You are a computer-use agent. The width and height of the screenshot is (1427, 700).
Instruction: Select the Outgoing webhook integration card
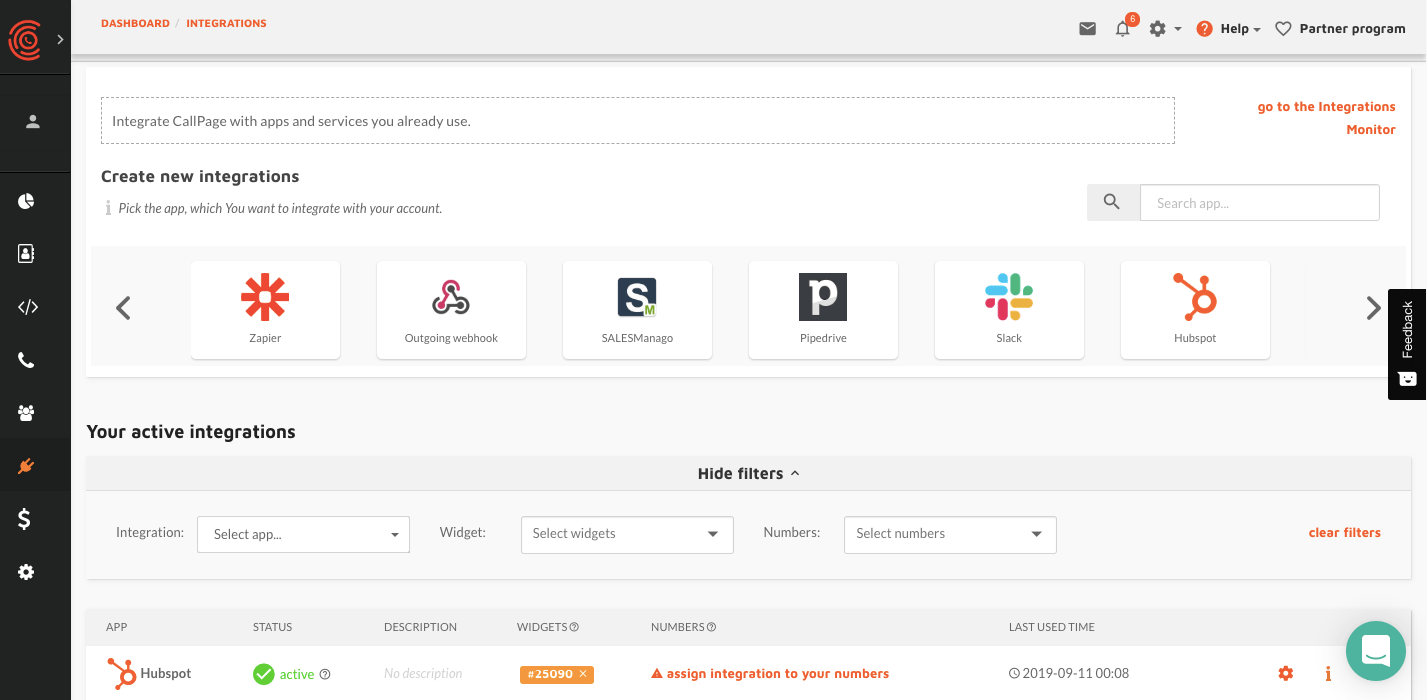451,309
